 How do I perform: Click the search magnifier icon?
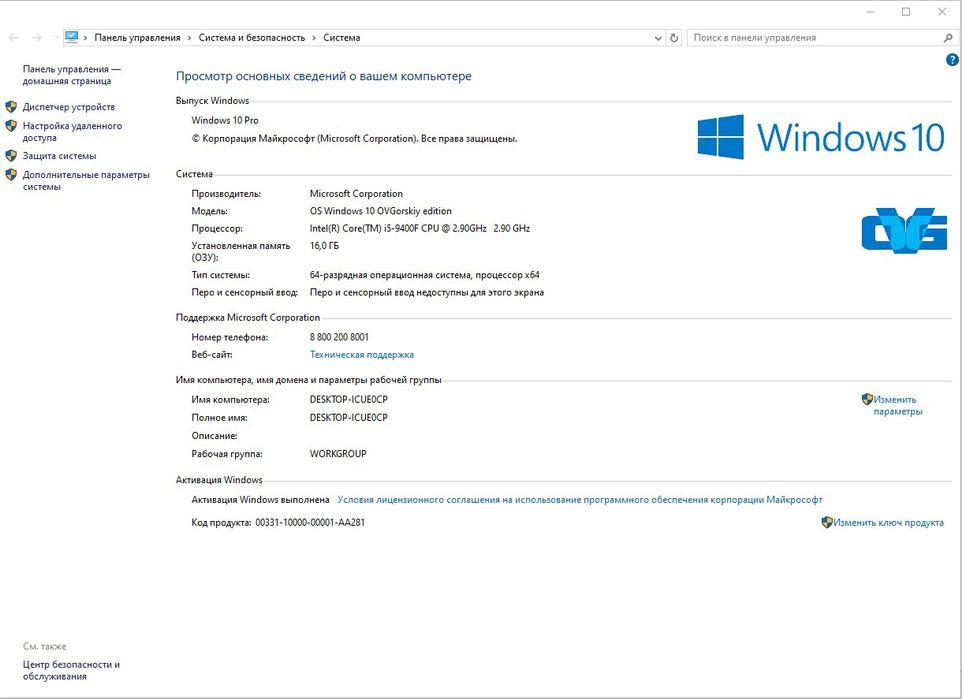pyautogui.click(x=948, y=38)
